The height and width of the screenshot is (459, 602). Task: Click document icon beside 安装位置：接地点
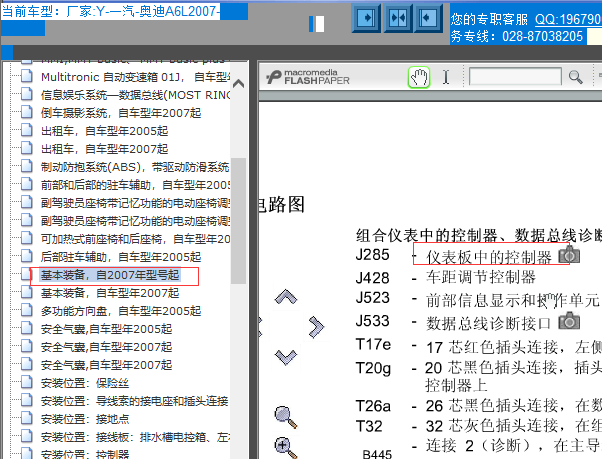[26, 418]
